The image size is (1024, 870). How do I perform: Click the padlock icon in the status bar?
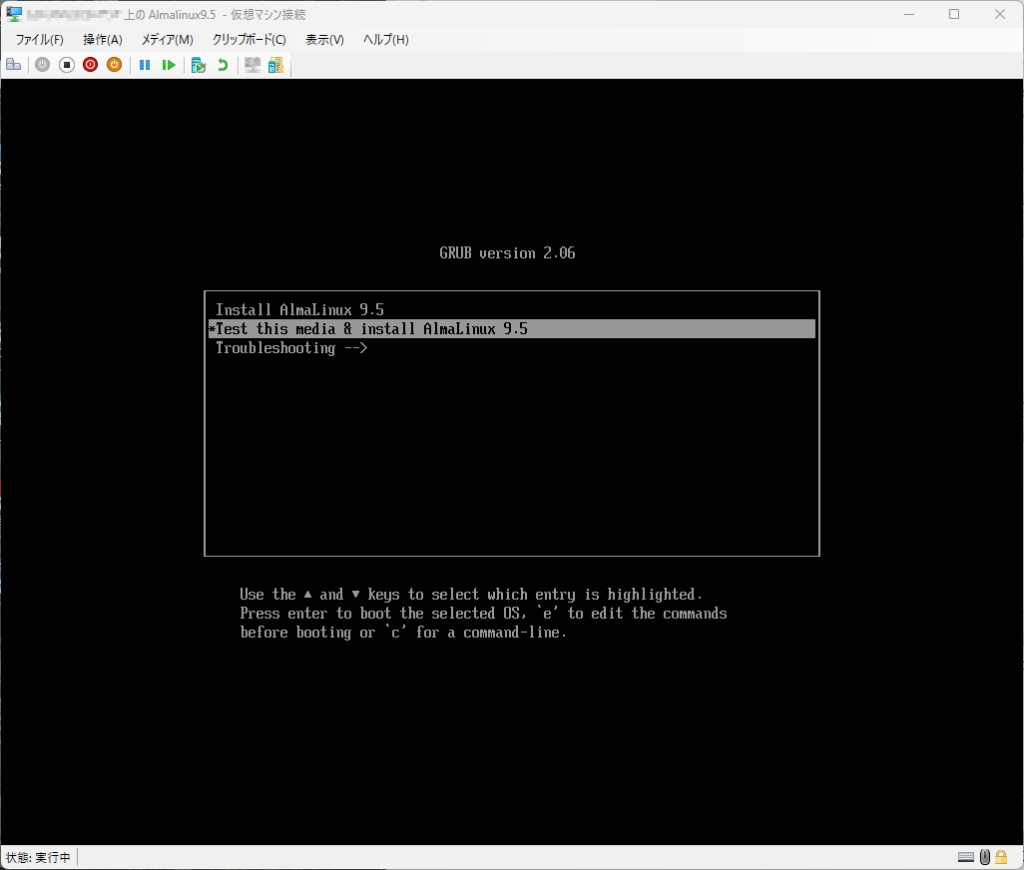pyautogui.click(x=1001, y=857)
